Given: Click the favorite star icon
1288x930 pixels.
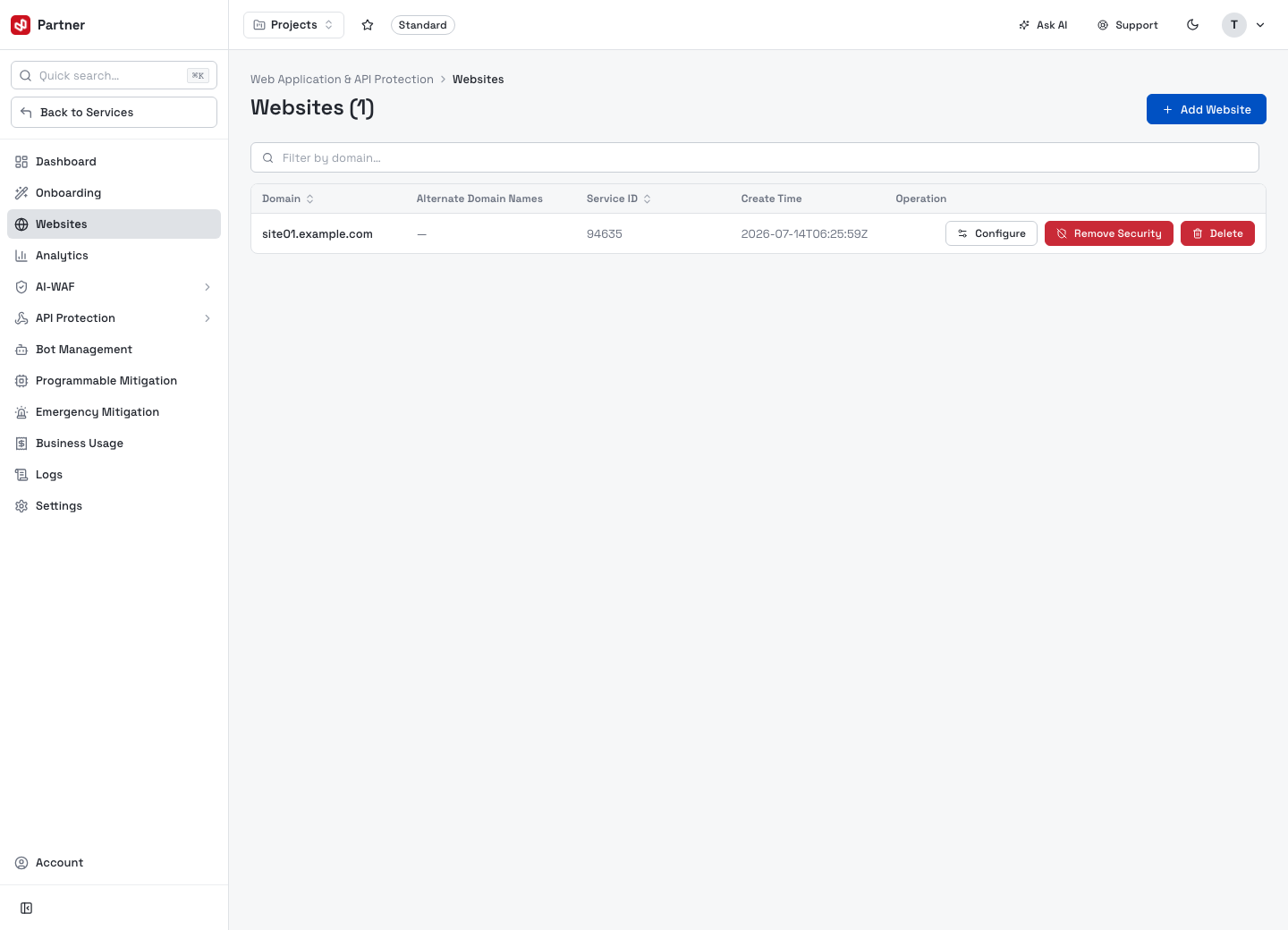Looking at the screenshot, I should click(x=368, y=25).
